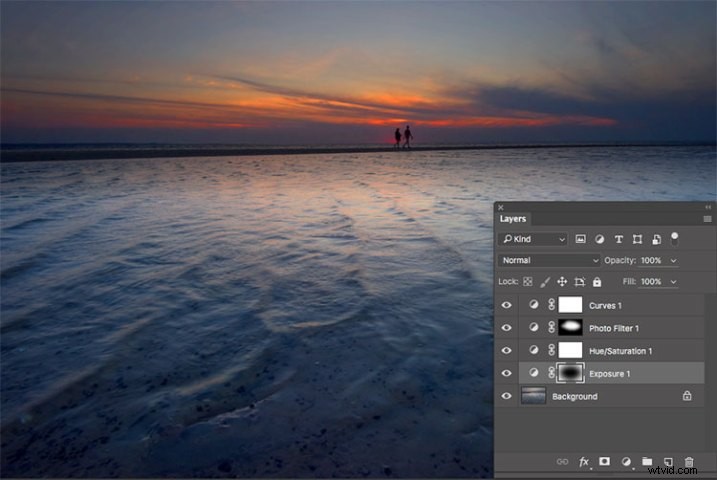Open Layers panel options menu
717x480 pixels.
707,219
